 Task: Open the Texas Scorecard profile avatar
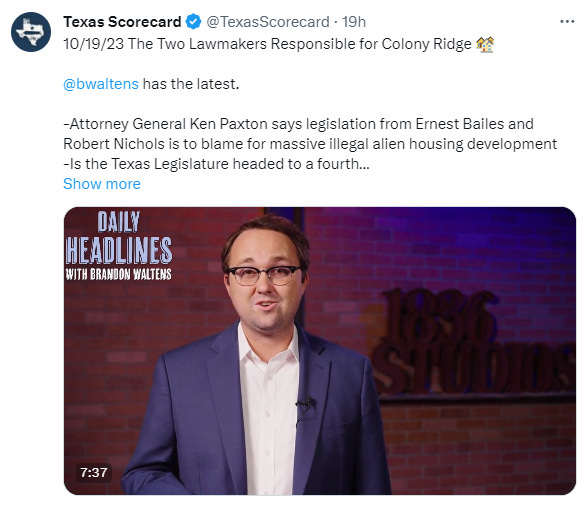click(x=31, y=32)
